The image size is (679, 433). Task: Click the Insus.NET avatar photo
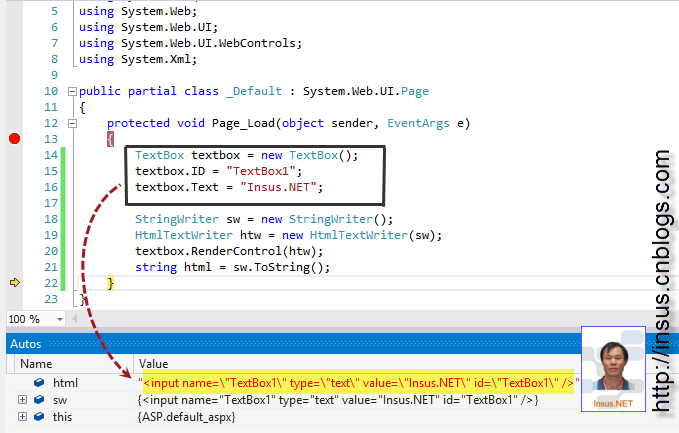click(x=613, y=369)
